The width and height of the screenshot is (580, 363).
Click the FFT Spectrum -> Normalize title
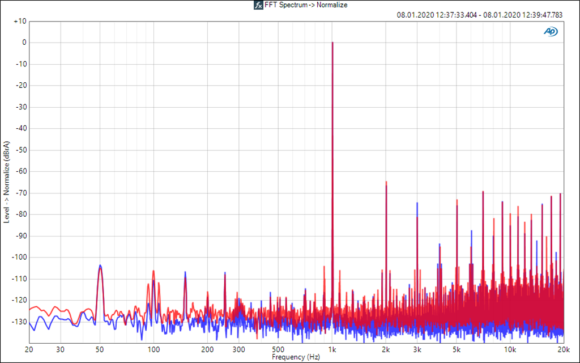pyautogui.click(x=306, y=5)
